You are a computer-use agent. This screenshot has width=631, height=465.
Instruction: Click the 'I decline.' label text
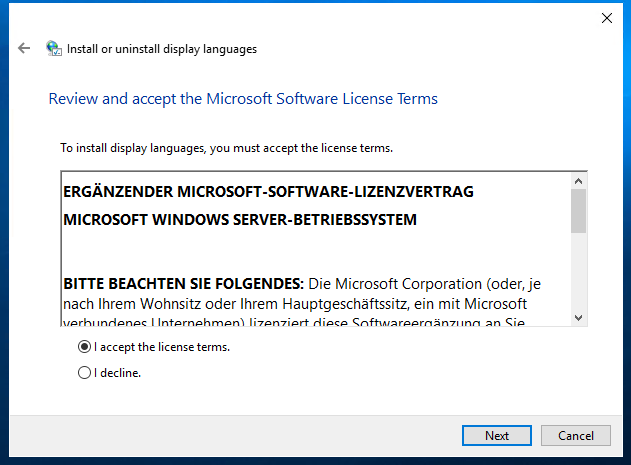click(x=117, y=373)
